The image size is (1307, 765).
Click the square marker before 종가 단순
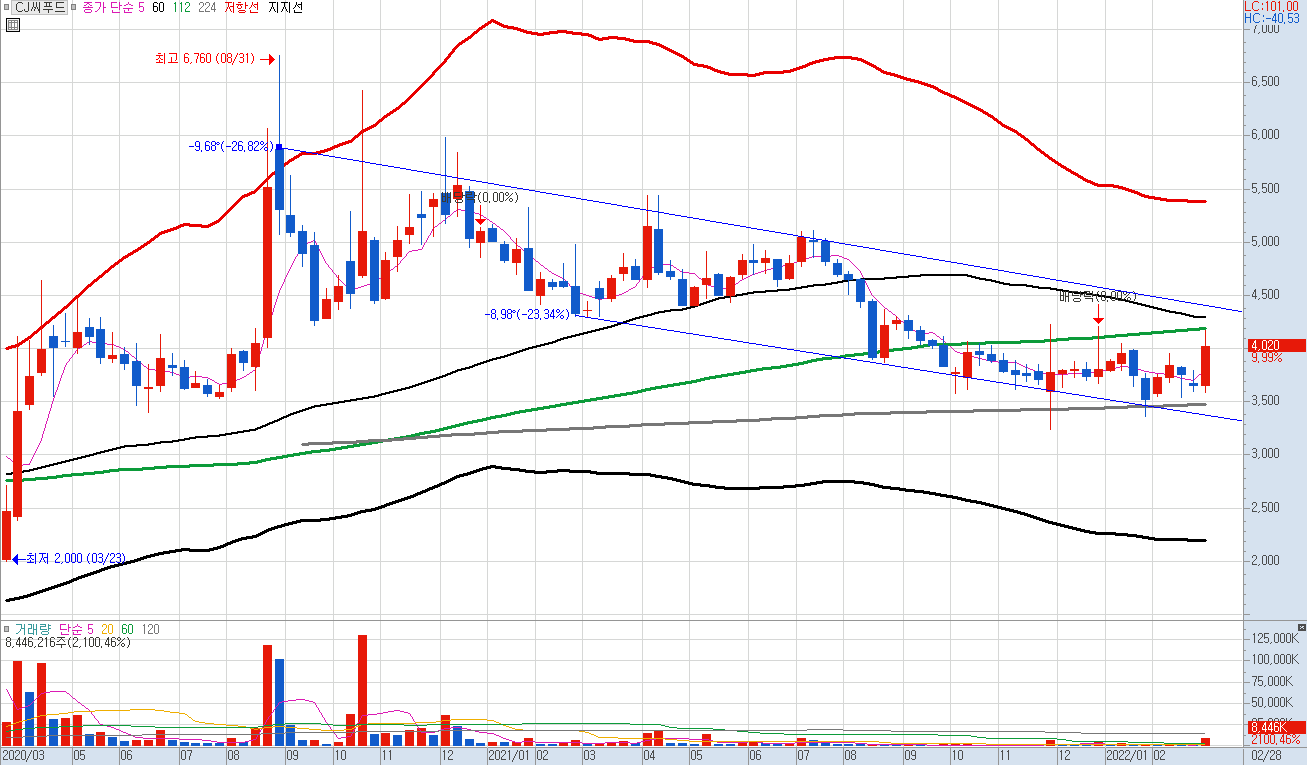coord(73,7)
